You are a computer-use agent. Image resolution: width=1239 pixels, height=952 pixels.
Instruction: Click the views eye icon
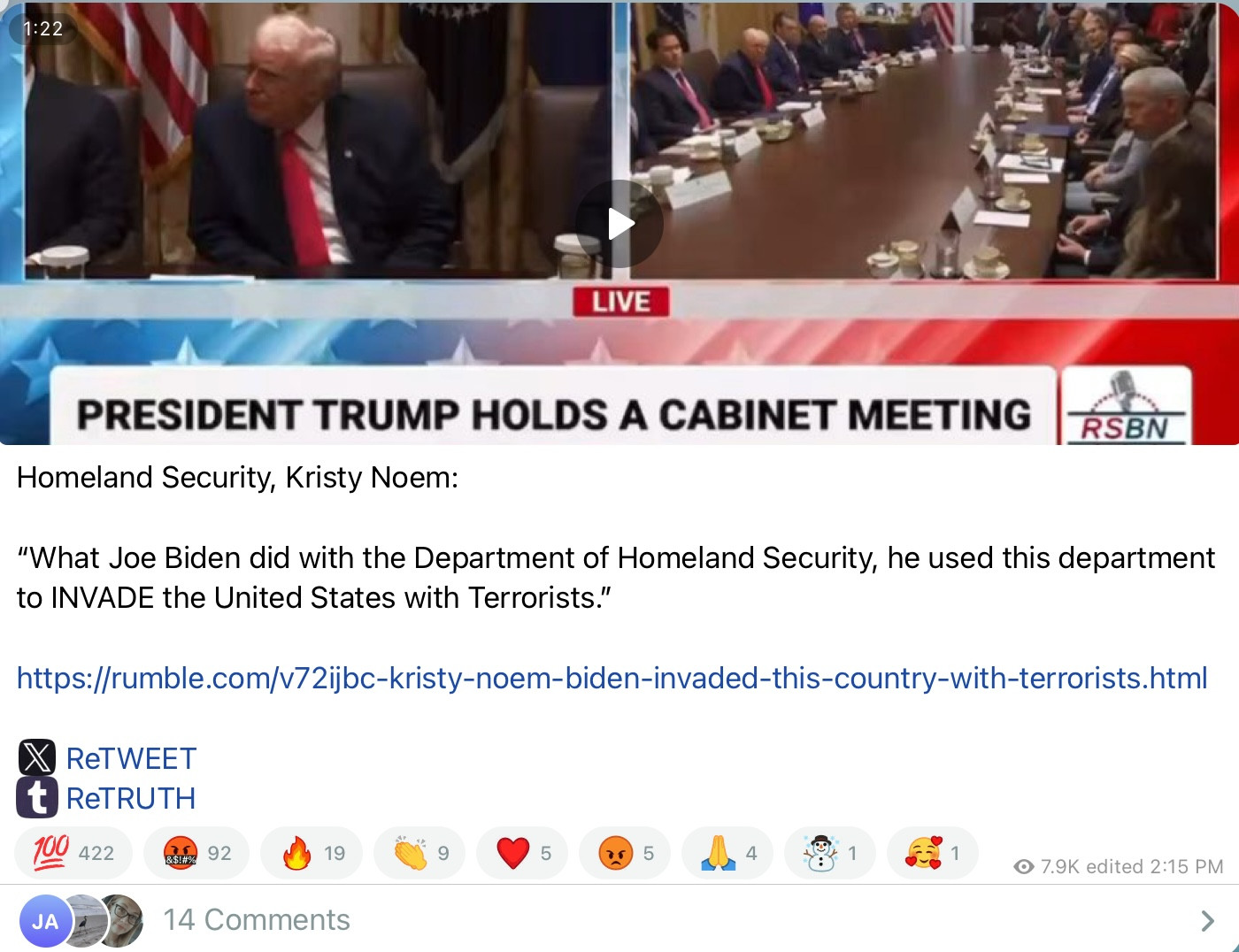(1024, 866)
